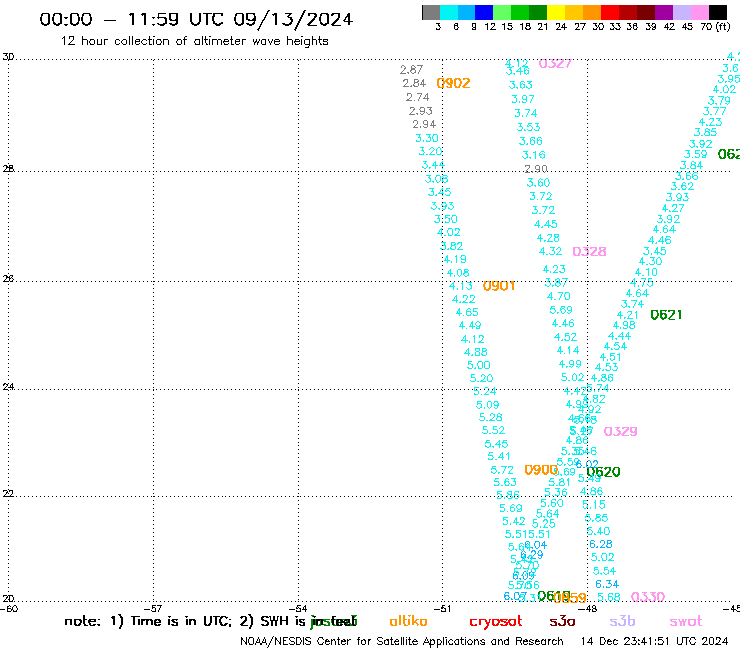Screen dimensions: 740x650
Task: Click the longitude axis label -57
Action: pos(153,609)
